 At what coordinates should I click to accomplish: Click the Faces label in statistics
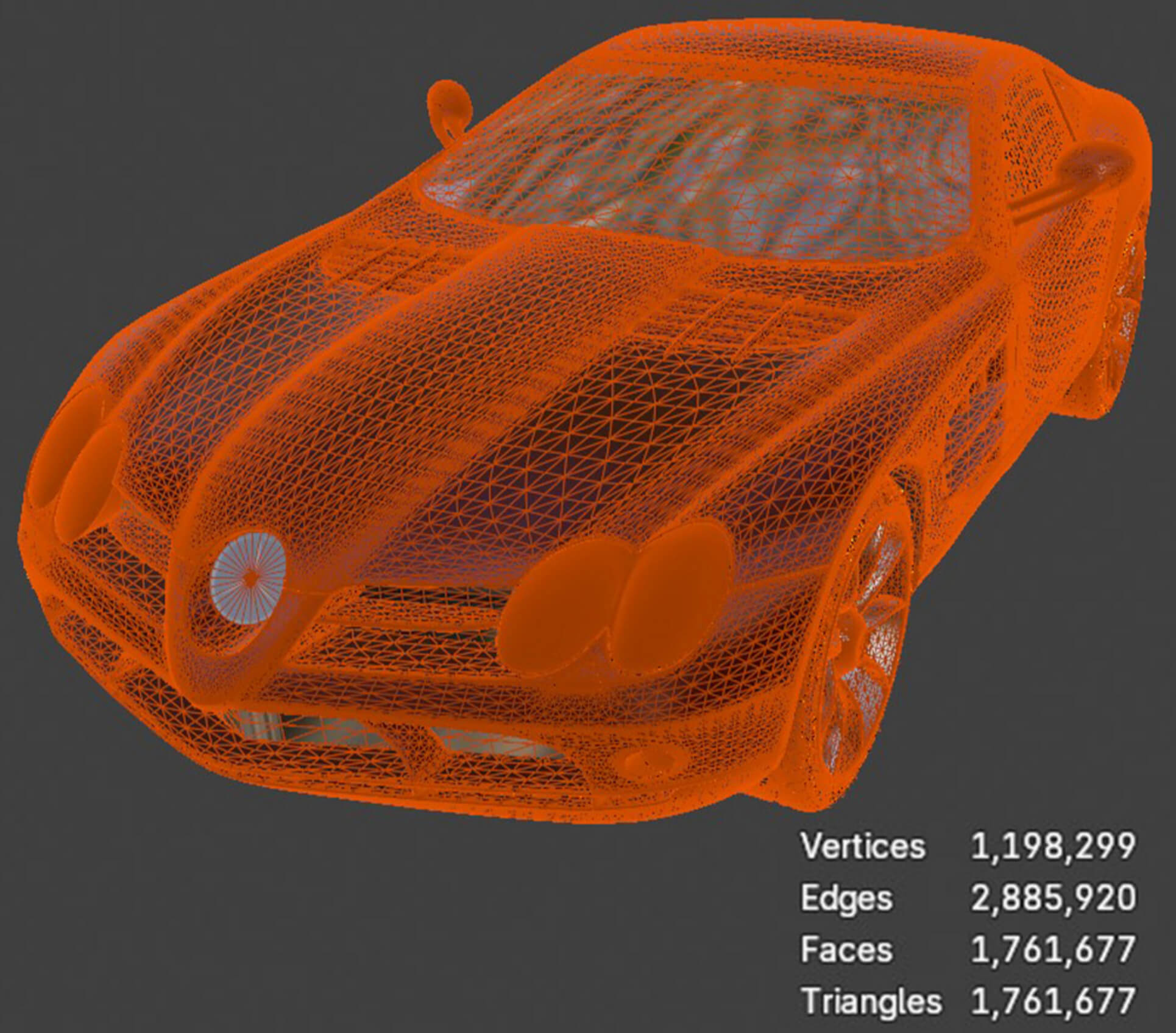(x=846, y=950)
